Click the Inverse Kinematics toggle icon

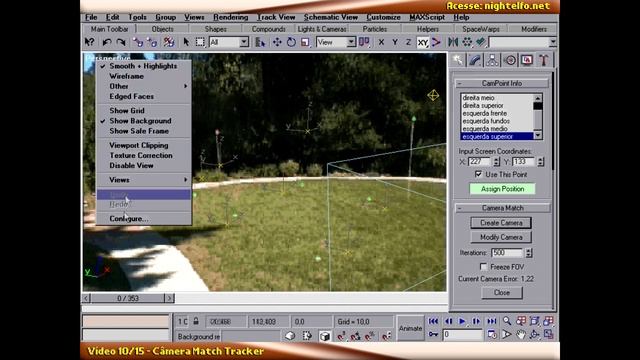coord(436,42)
